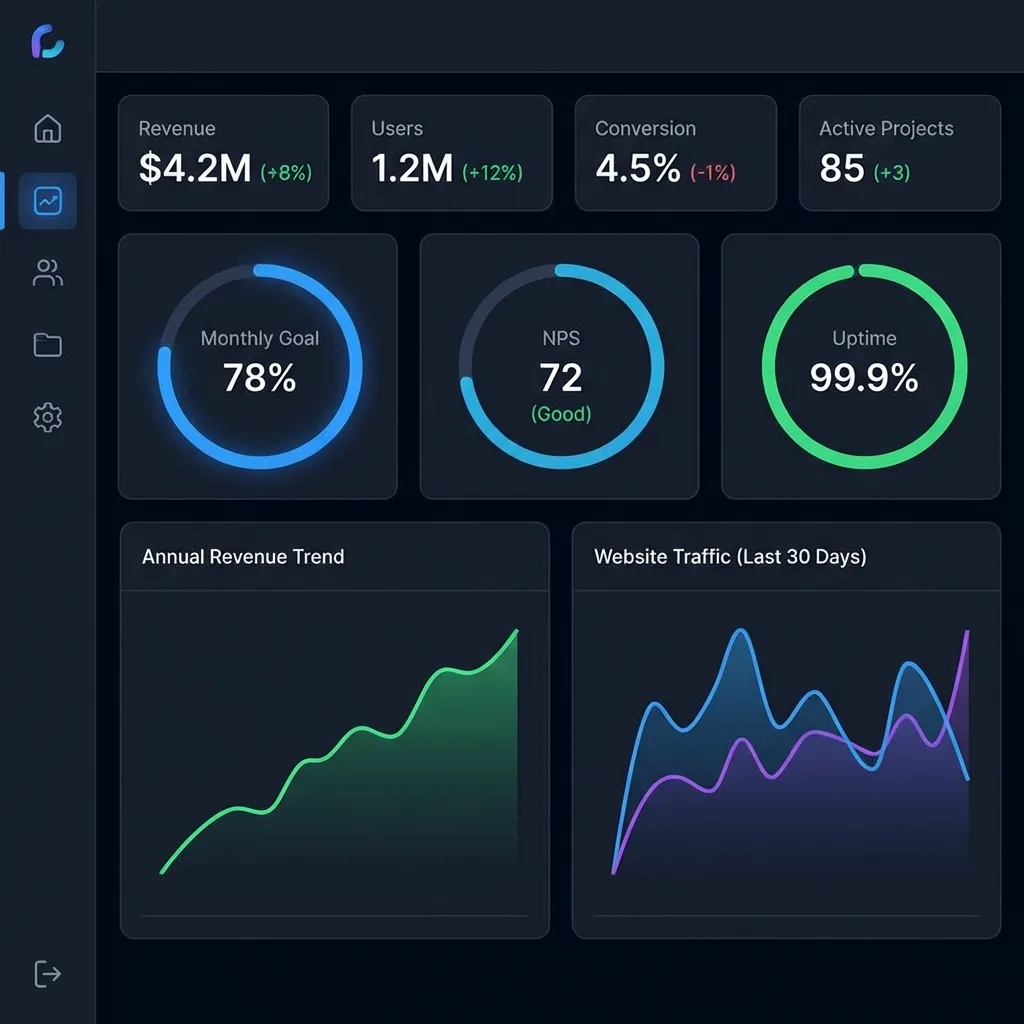Select the Users metric card
This screenshot has height=1024, width=1024.
pyautogui.click(x=451, y=152)
